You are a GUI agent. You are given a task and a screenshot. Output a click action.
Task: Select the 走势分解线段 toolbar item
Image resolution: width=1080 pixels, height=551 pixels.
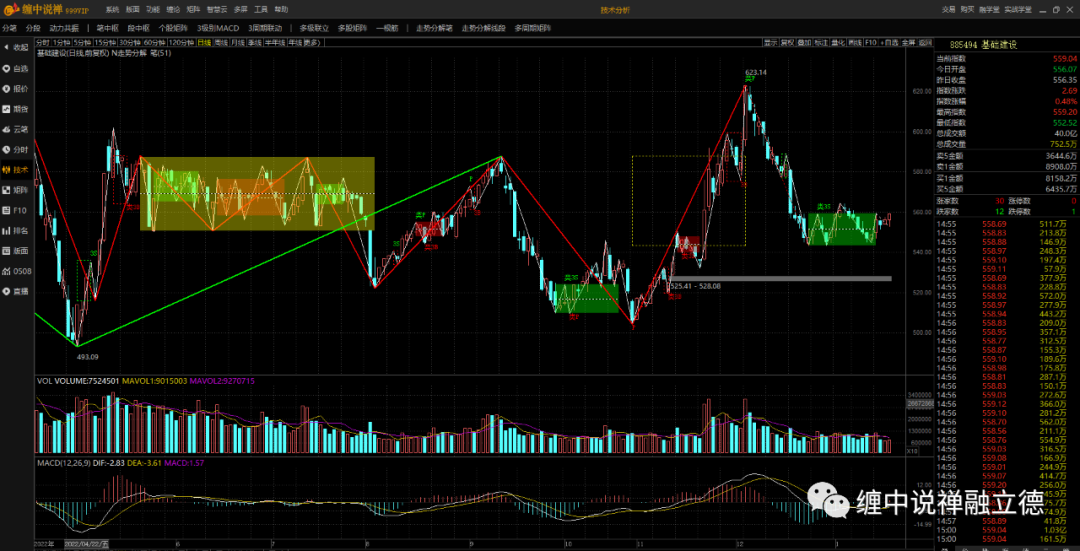(484, 28)
